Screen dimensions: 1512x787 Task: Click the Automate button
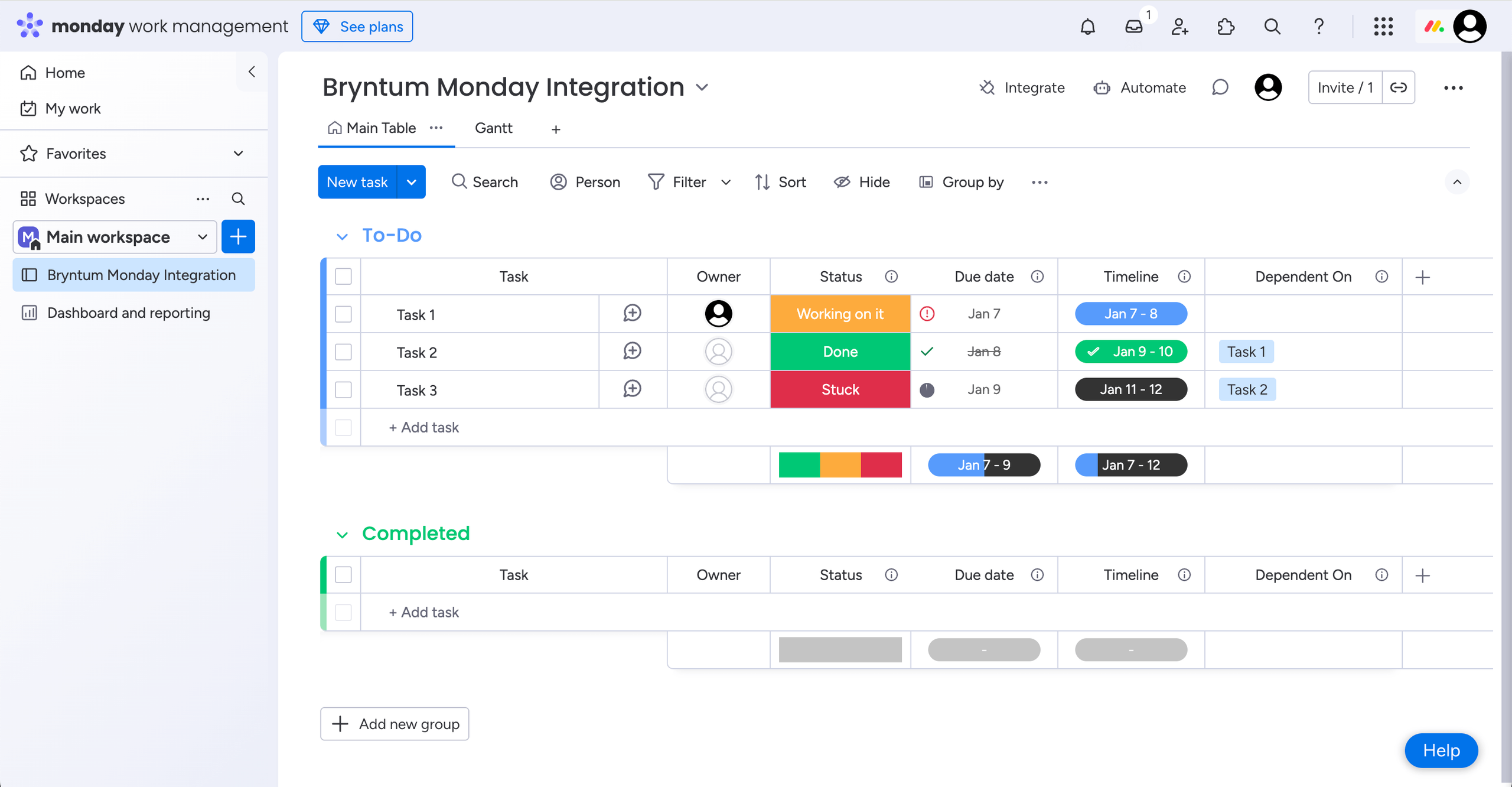(1139, 87)
